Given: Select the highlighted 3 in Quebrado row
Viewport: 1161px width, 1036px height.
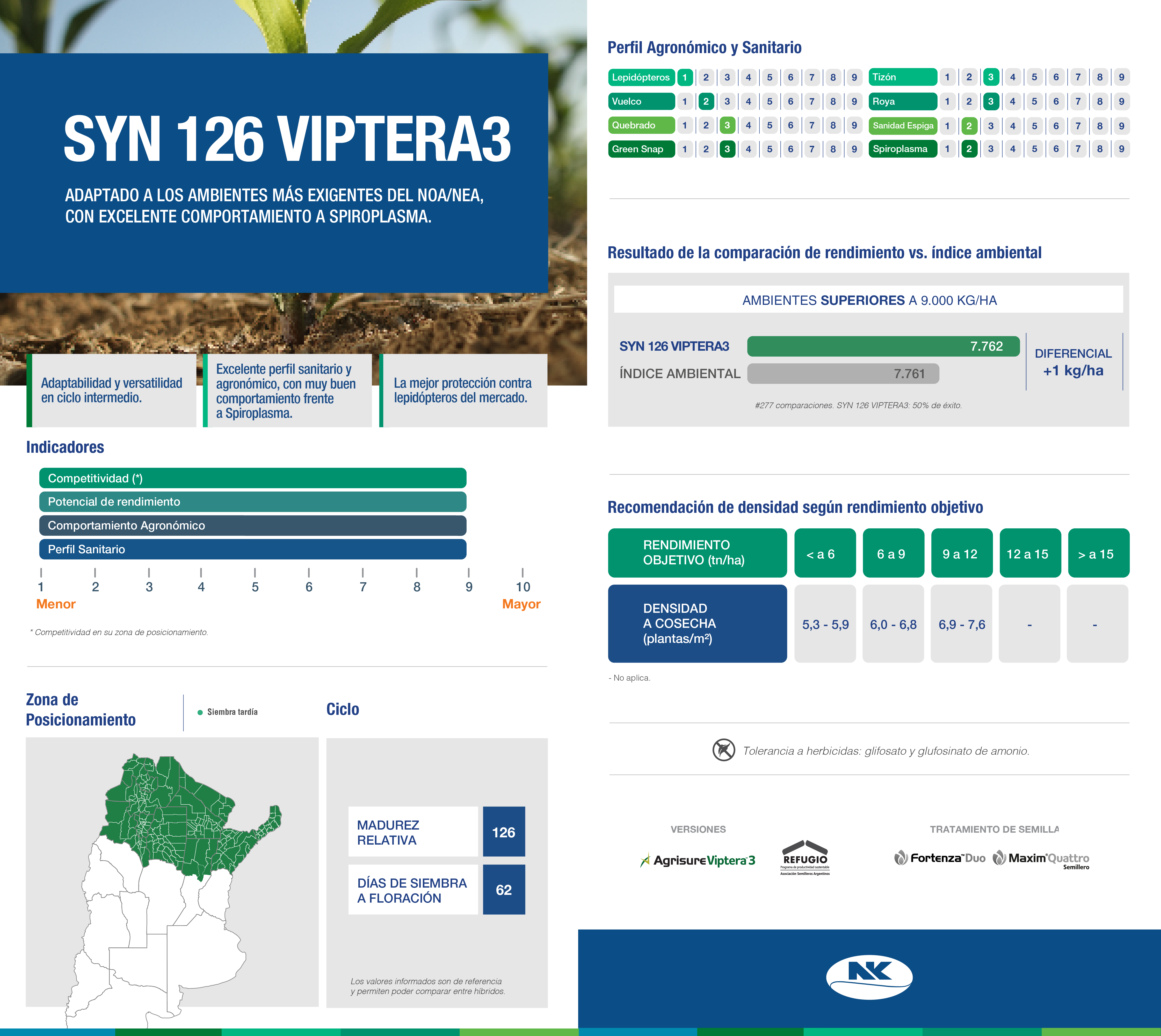Looking at the screenshot, I should coord(727,125).
